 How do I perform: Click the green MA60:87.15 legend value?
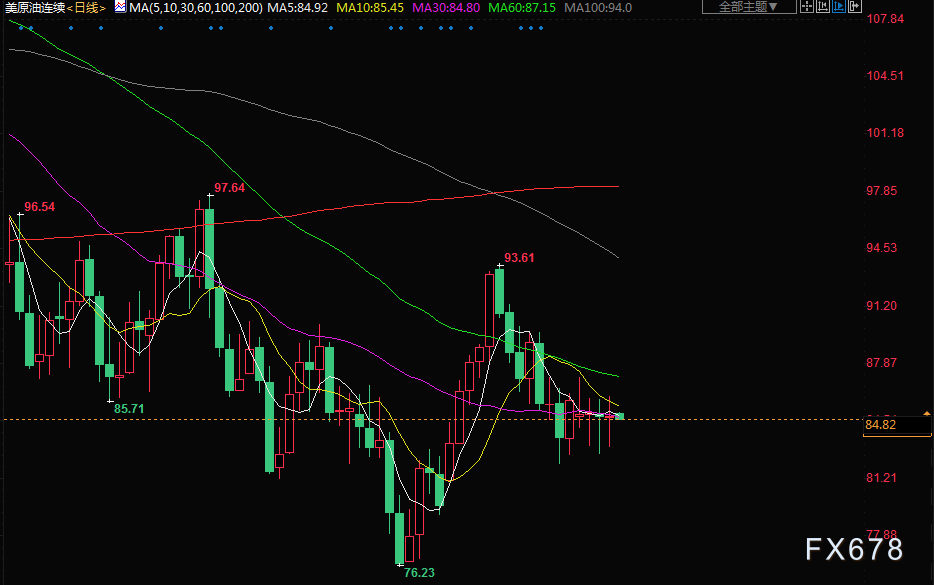tap(521, 7)
